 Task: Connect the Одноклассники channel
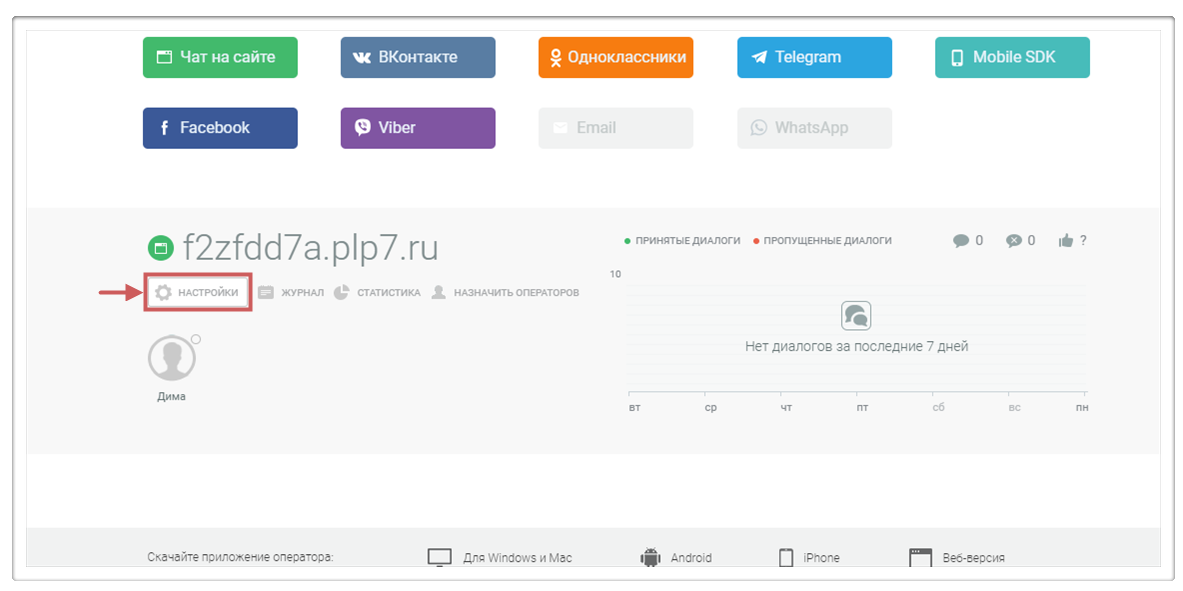point(615,58)
